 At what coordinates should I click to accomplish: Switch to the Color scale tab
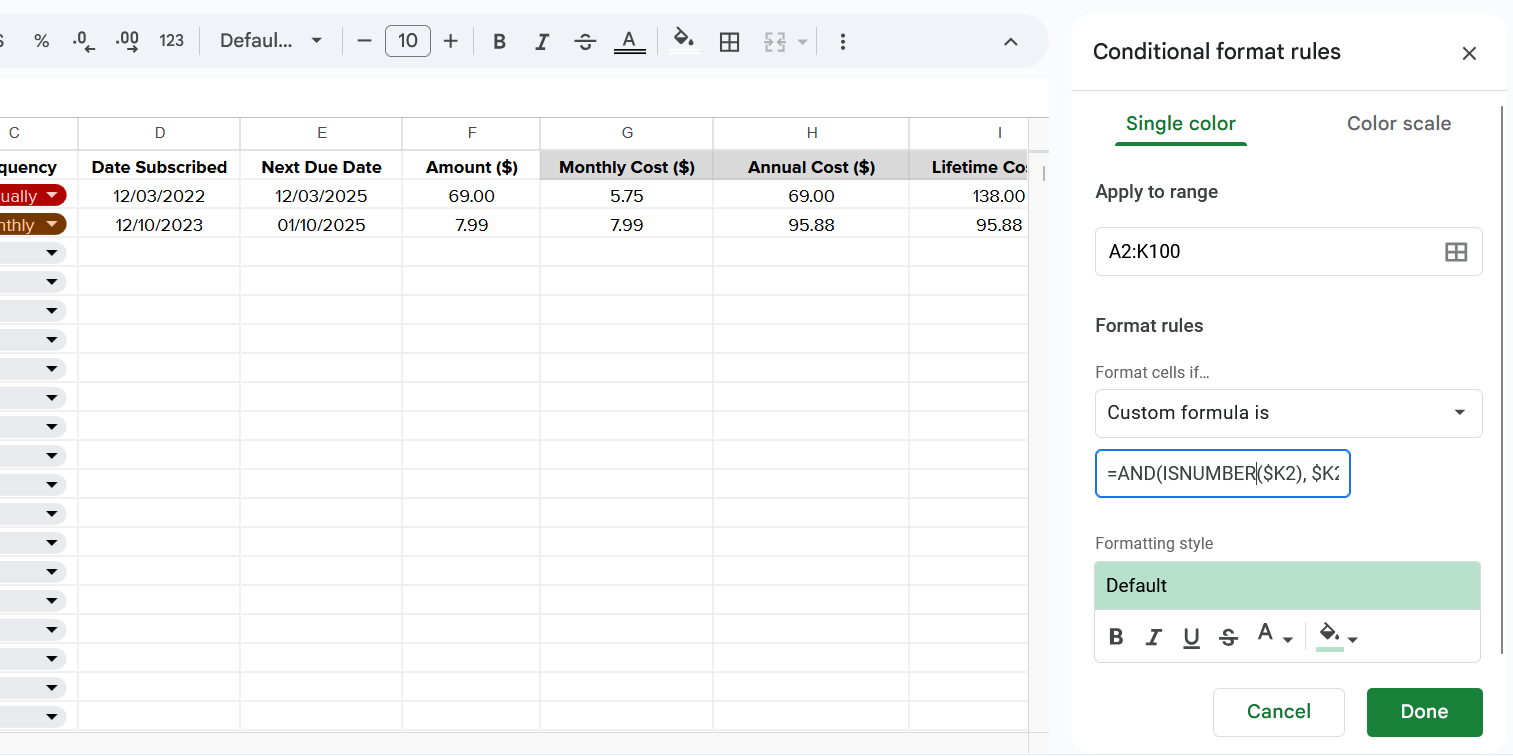point(1399,124)
